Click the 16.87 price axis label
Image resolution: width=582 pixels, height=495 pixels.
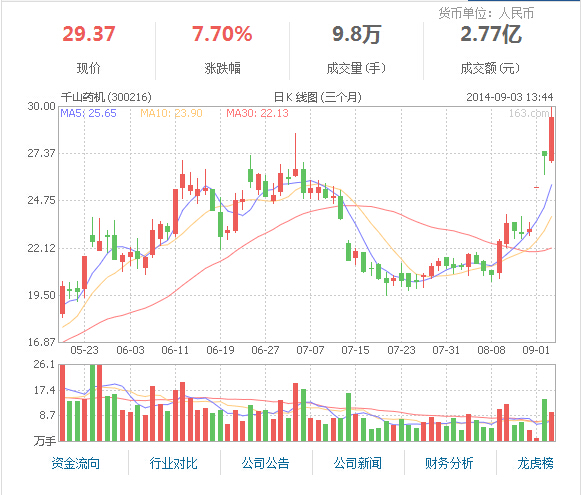41,342
